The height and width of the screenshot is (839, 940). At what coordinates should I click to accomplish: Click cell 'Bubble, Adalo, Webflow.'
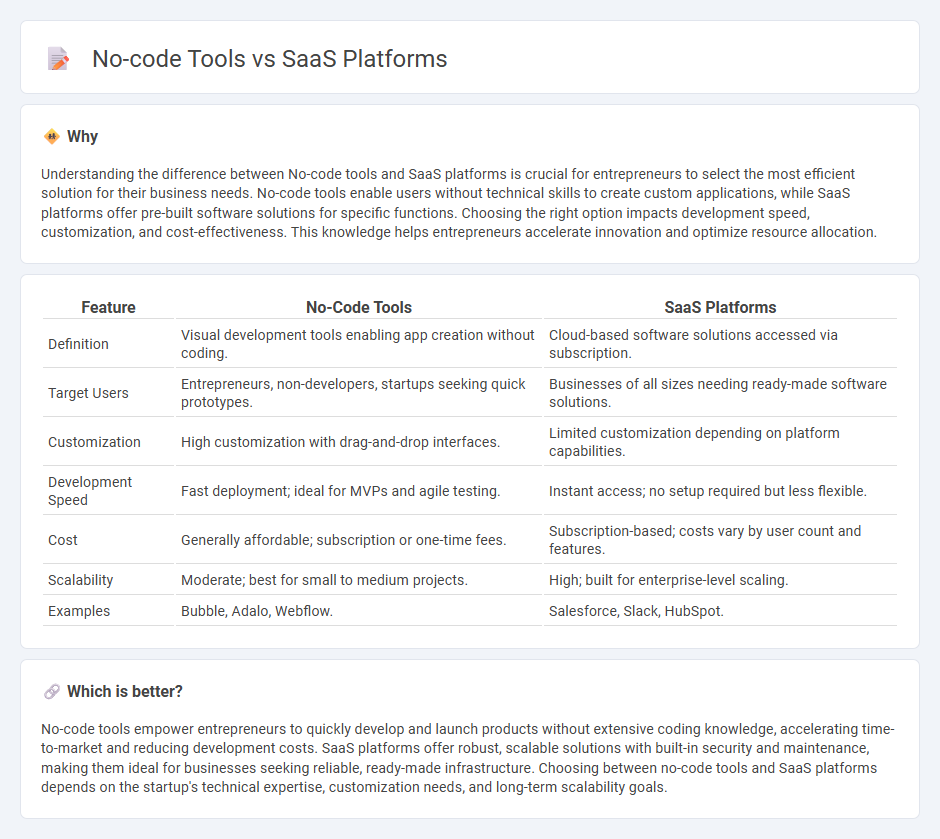tap(358, 611)
